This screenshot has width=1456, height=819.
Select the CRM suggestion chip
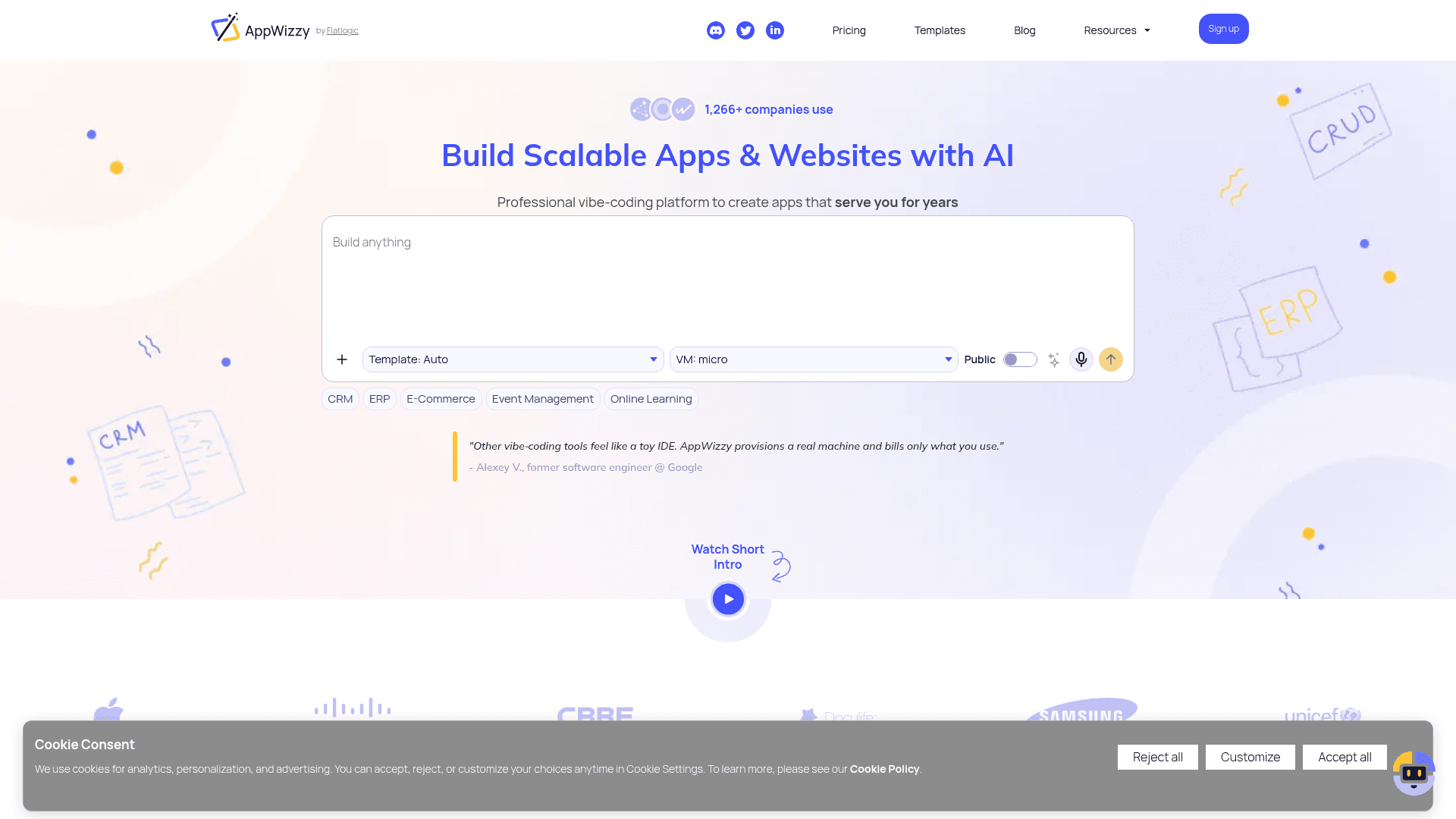coord(340,399)
